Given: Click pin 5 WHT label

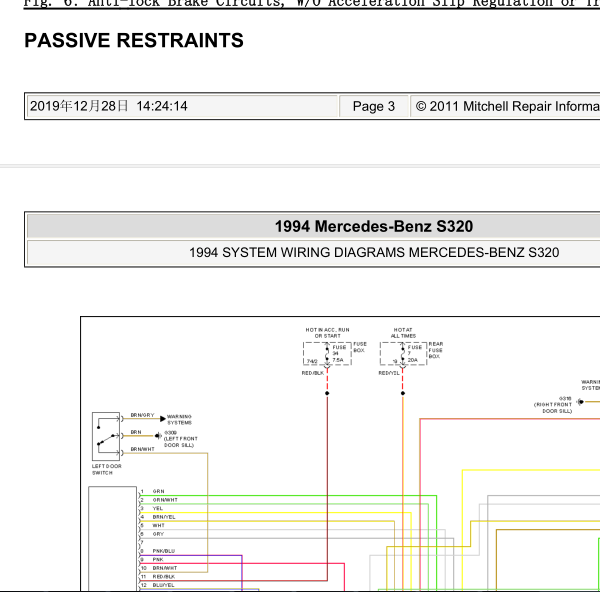Looking at the screenshot, I should click(x=158, y=525).
